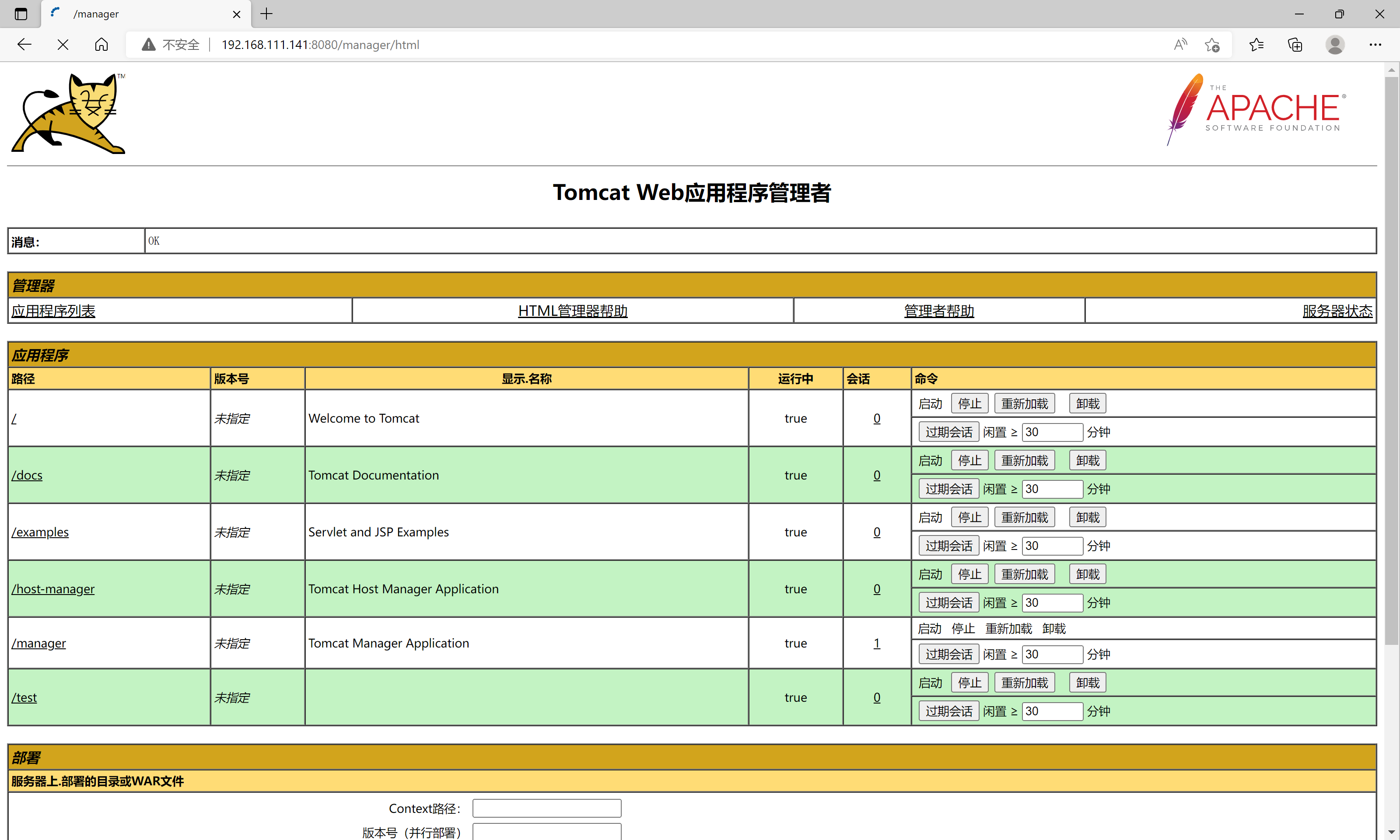Viewport: 1400px width, 840px height.
Task: Click idle minutes field for /docs
Action: pyautogui.click(x=1052, y=489)
